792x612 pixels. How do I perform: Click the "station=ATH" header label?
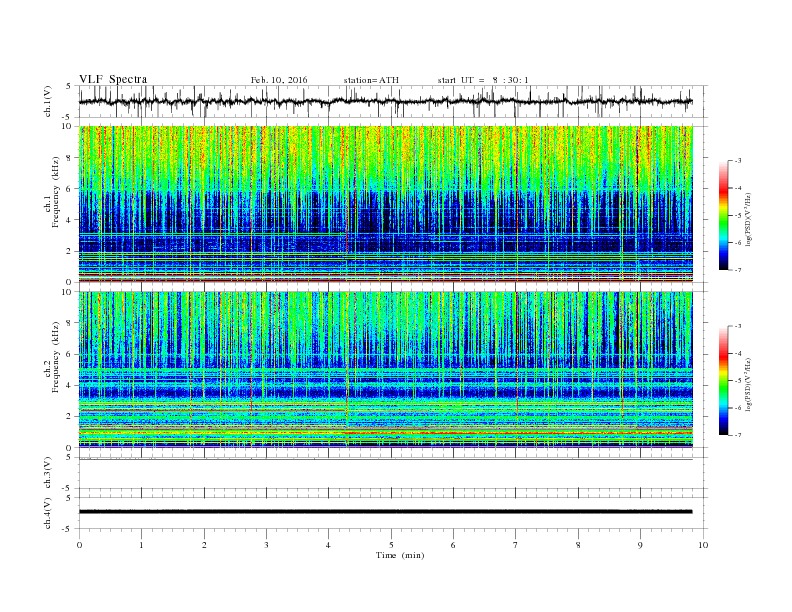[x=371, y=80]
